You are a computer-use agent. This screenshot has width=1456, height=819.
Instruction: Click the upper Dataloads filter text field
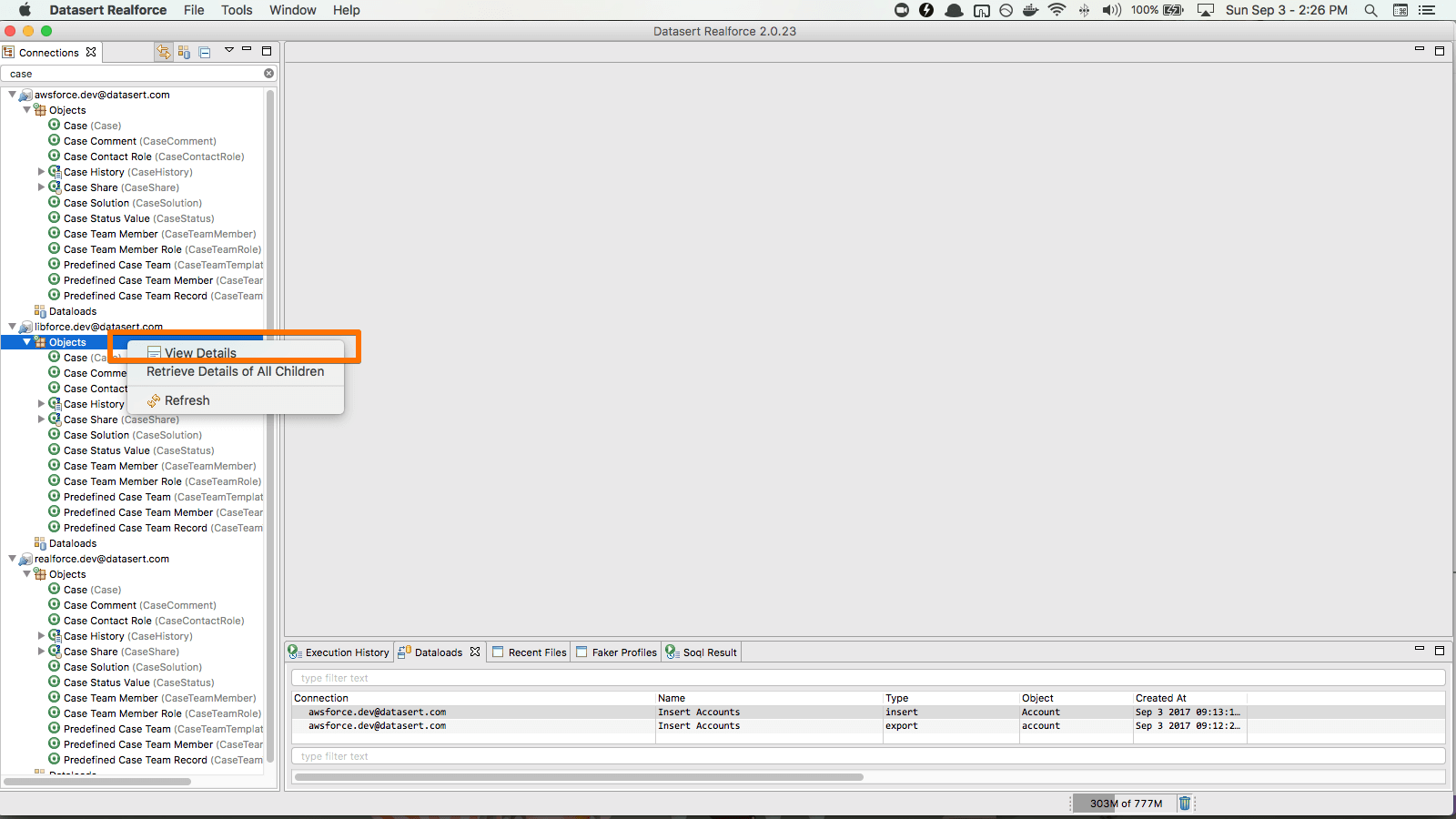tap(866, 678)
